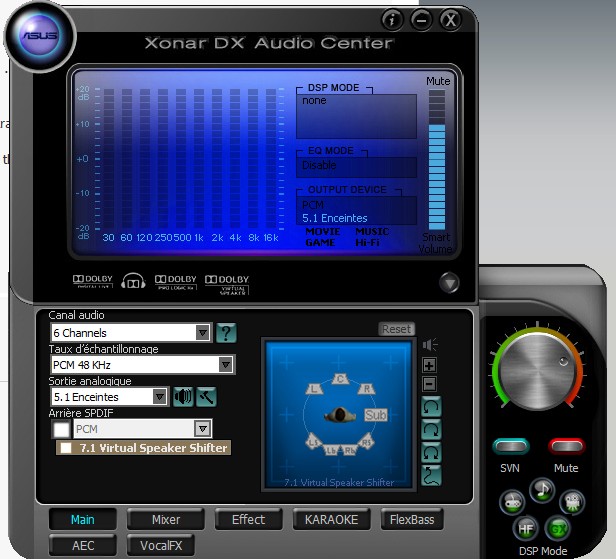Click the L front left speaker icon
Screen dimensions: 616x559
(x=314, y=389)
